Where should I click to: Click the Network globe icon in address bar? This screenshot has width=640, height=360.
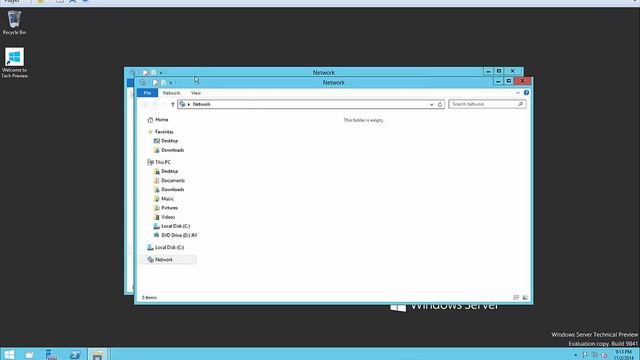click(x=182, y=104)
